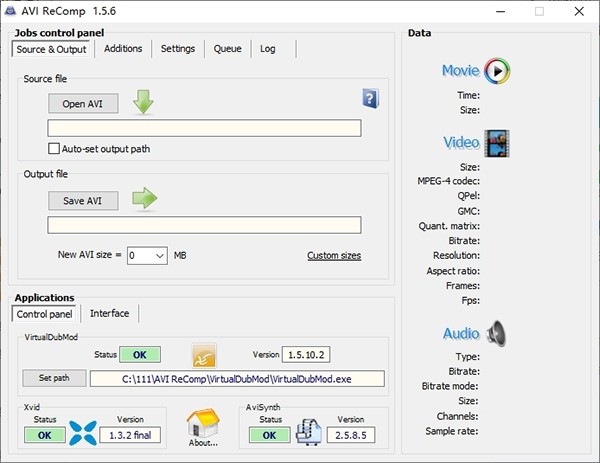Open the Settings tab
Image resolution: width=600 pixels, height=463 pixels.
coord(178,48)
